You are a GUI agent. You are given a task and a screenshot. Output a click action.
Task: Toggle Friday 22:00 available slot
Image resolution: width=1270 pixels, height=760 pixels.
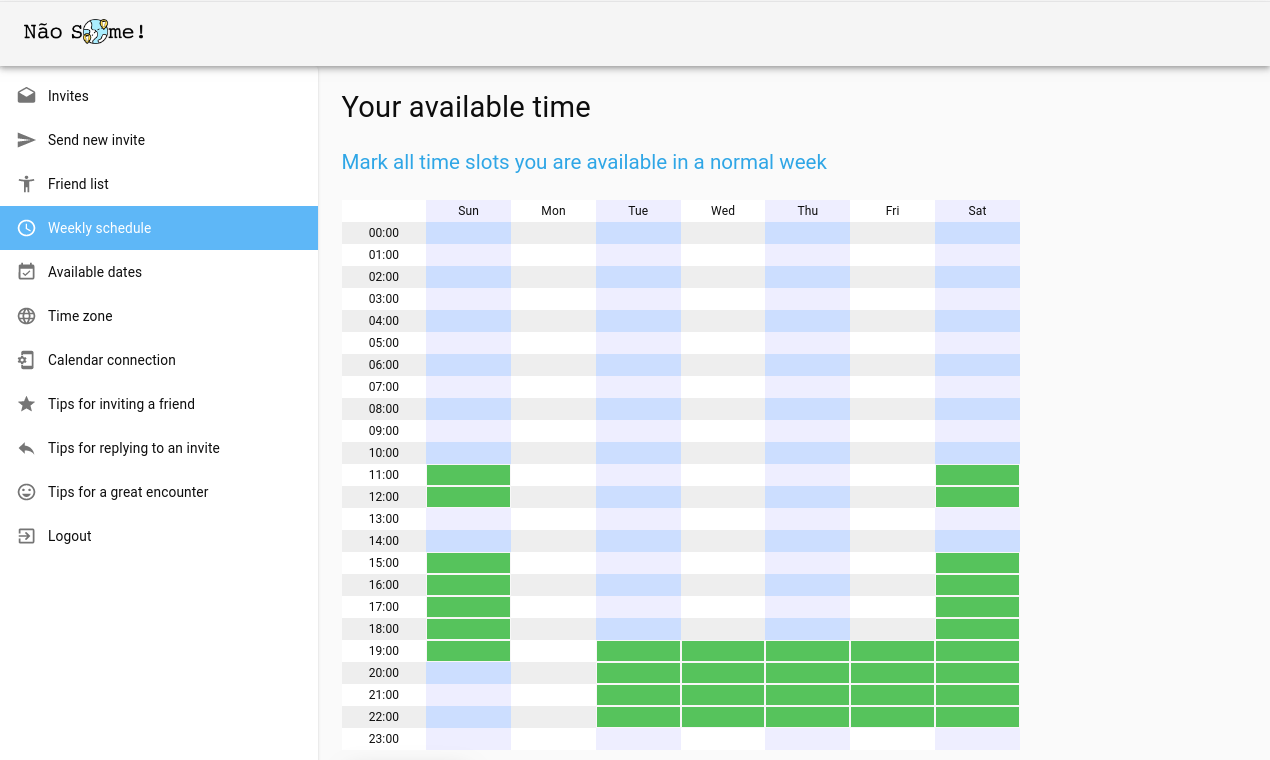point(892,717)
